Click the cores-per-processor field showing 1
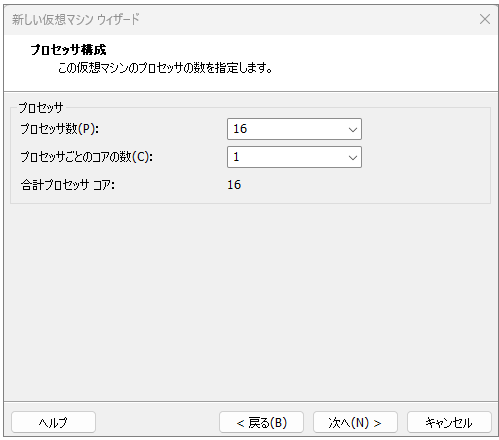The width and height of the screenshot is (499, 440). click(x=294, y=157)
